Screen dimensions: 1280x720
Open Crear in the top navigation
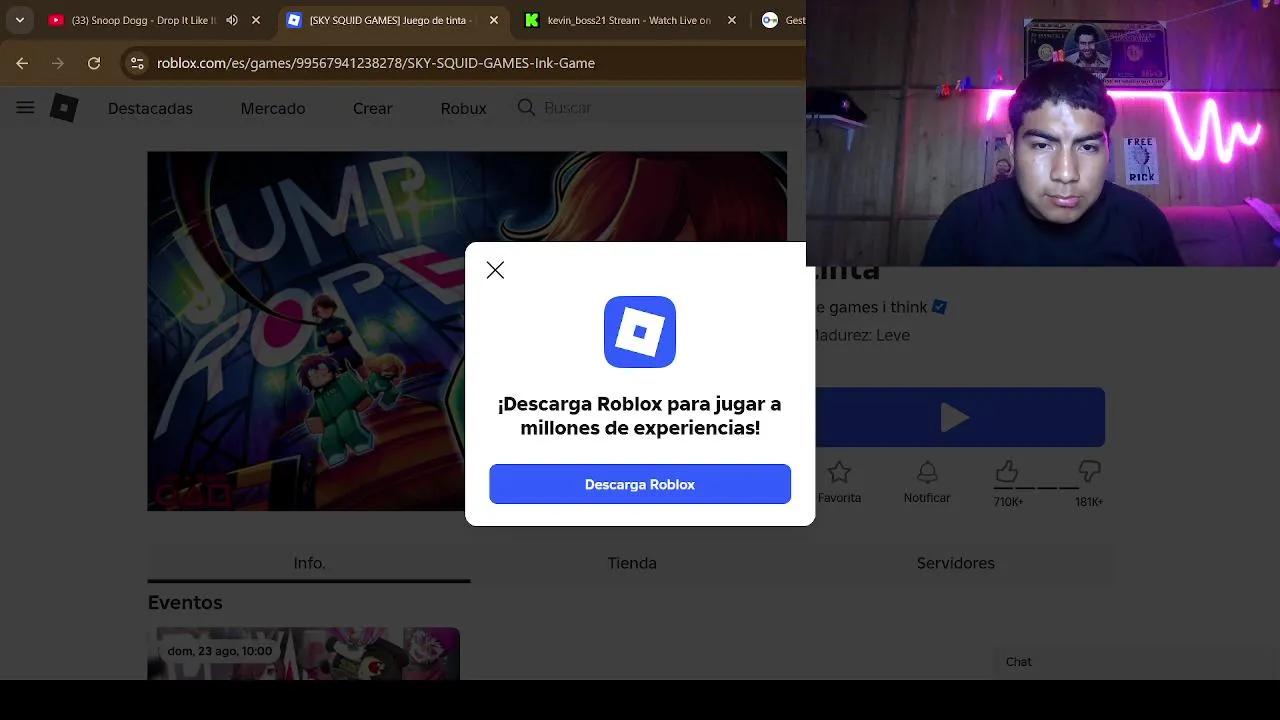tap(373, 108)
